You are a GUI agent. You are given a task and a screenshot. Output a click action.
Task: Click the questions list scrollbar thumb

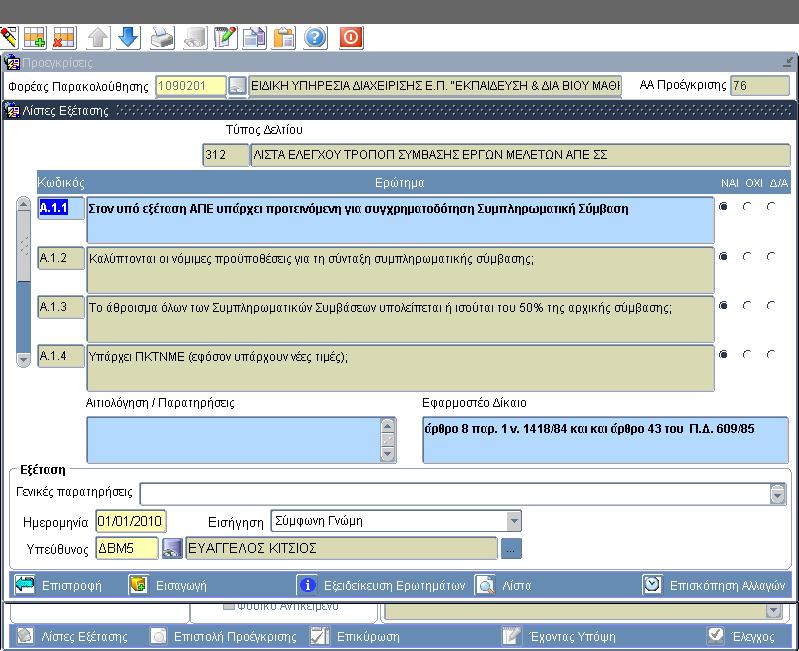23,247
